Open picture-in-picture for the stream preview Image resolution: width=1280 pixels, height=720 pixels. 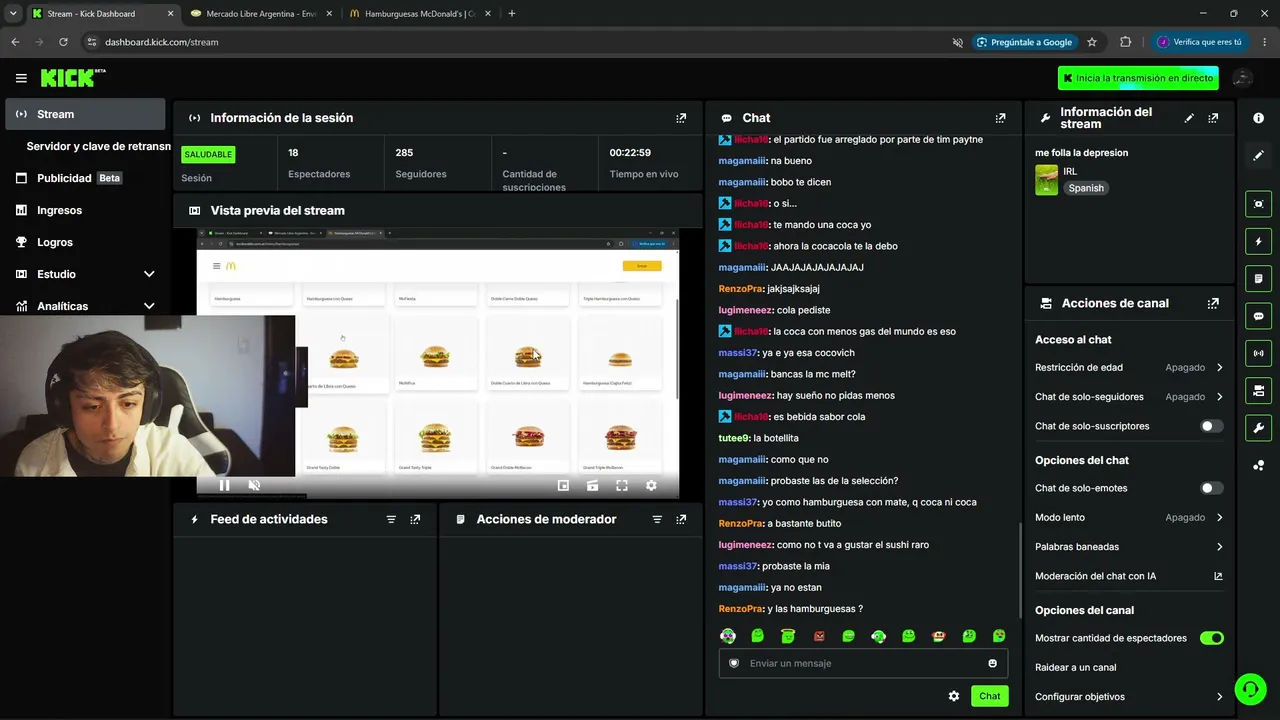[x=563, y=485]
